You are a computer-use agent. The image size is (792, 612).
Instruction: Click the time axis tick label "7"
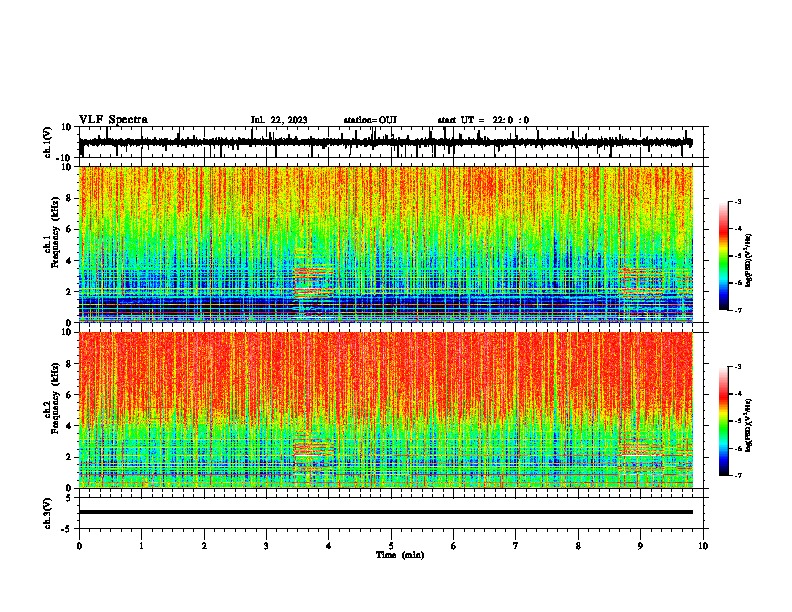tap(516, 546)
